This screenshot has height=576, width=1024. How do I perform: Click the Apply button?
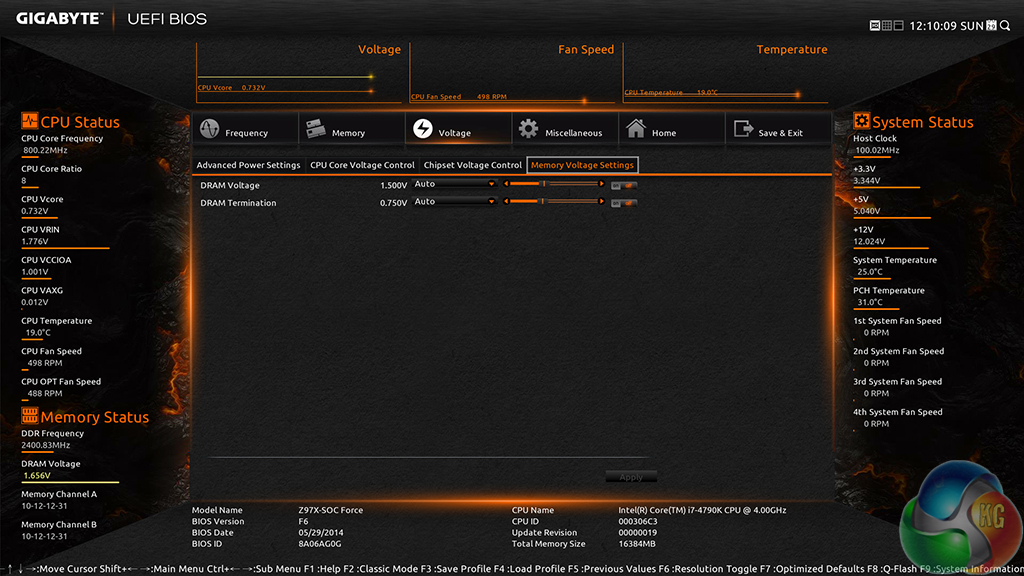pos(631,477)
